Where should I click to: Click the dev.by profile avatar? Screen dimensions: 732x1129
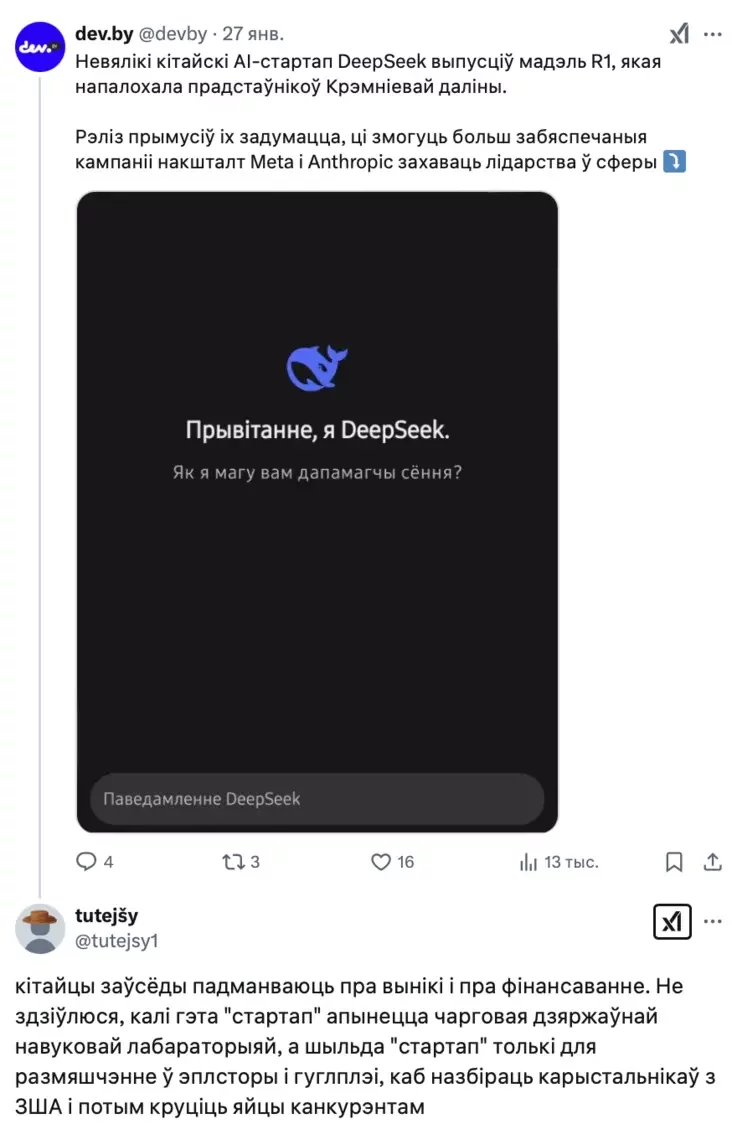click(40, 46)
